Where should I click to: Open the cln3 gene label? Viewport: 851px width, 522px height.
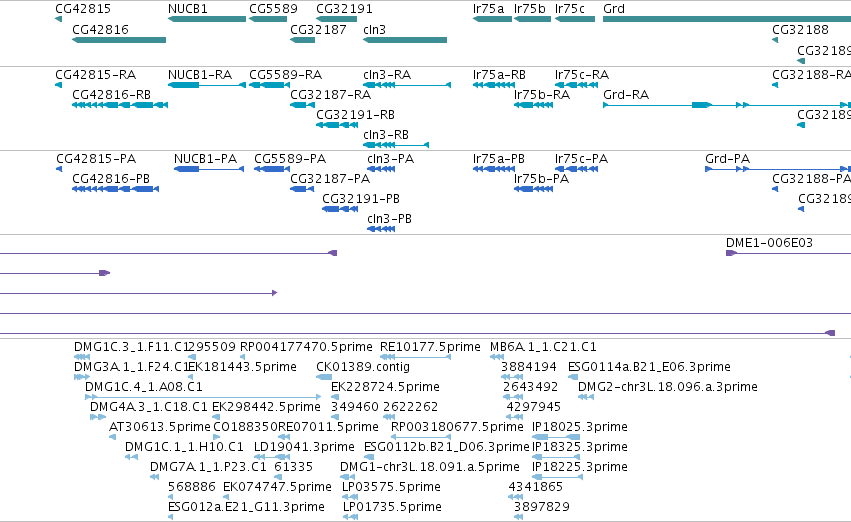[x=374, y=30]
